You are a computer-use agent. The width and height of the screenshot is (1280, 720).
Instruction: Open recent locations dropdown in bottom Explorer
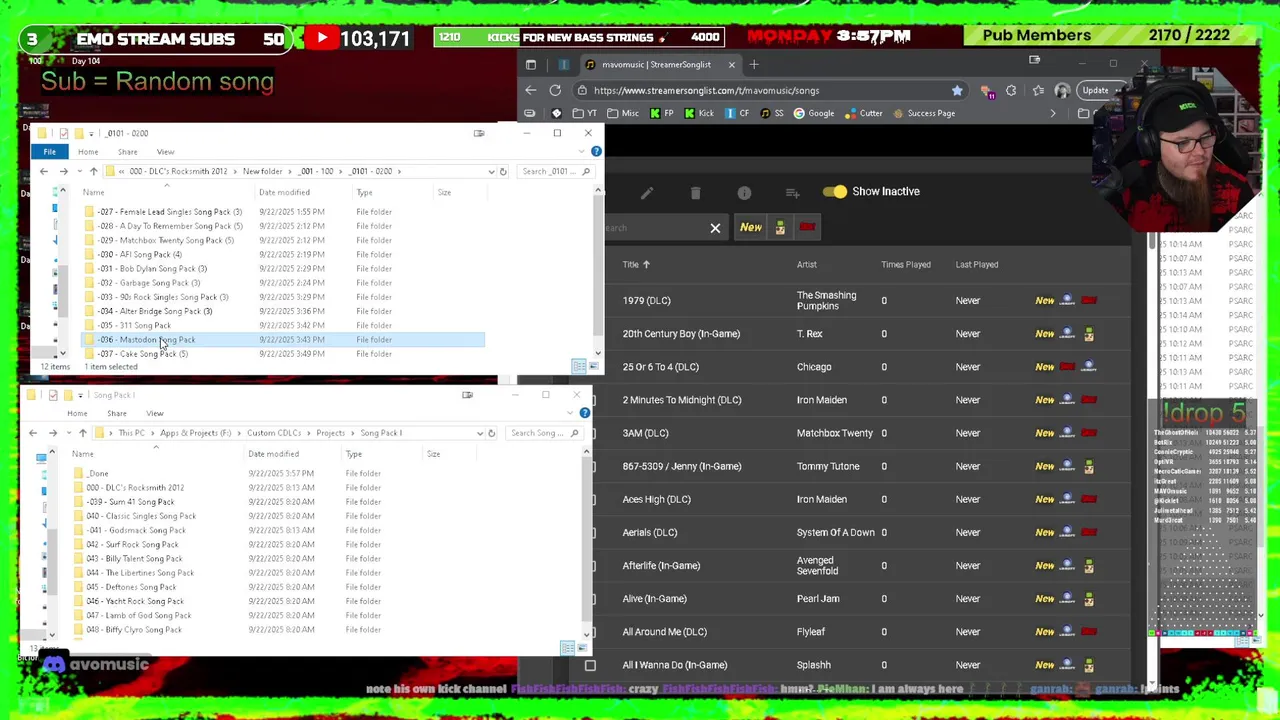[x=67, y=433]
